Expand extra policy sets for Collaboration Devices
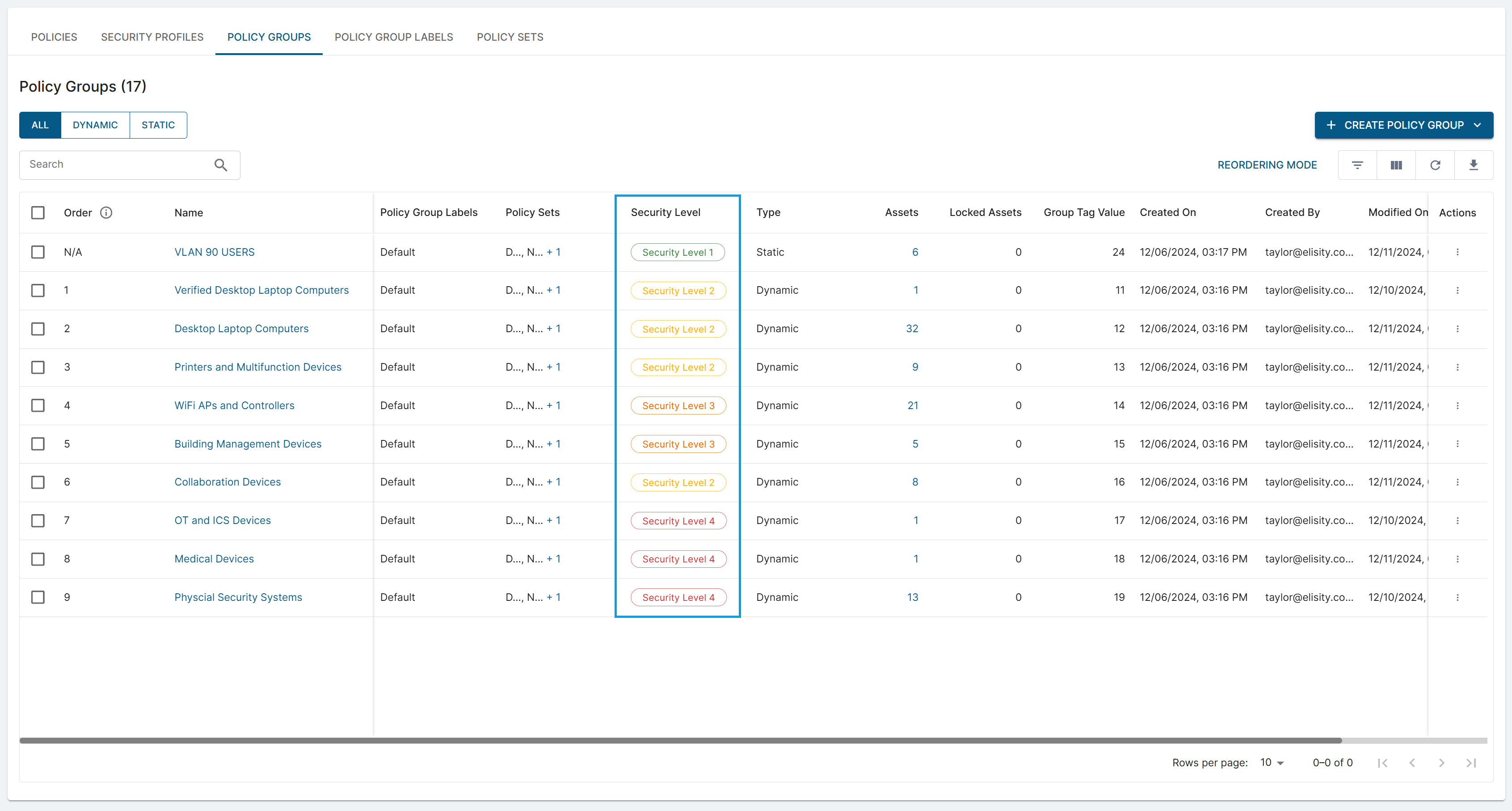1512x811 pixels. (553, 482)
